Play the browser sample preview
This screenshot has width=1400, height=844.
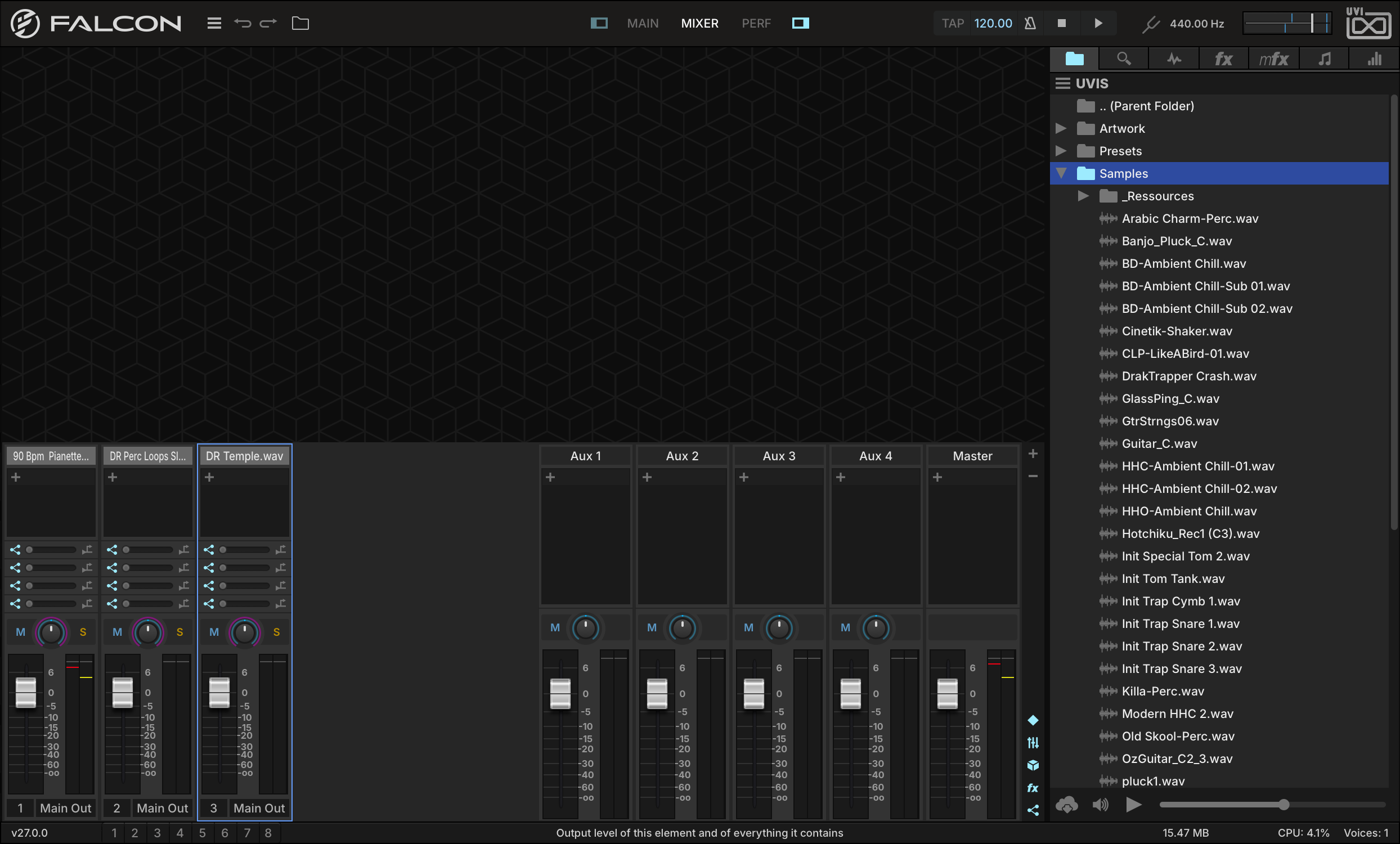1133,805
